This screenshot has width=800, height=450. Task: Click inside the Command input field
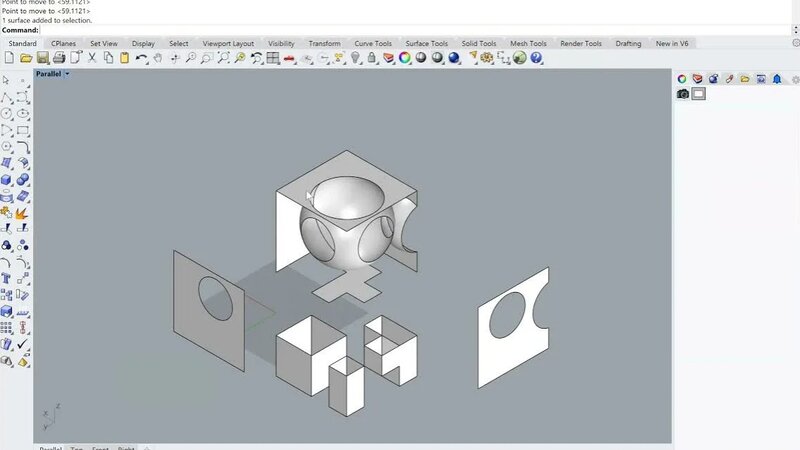point(415,30)
